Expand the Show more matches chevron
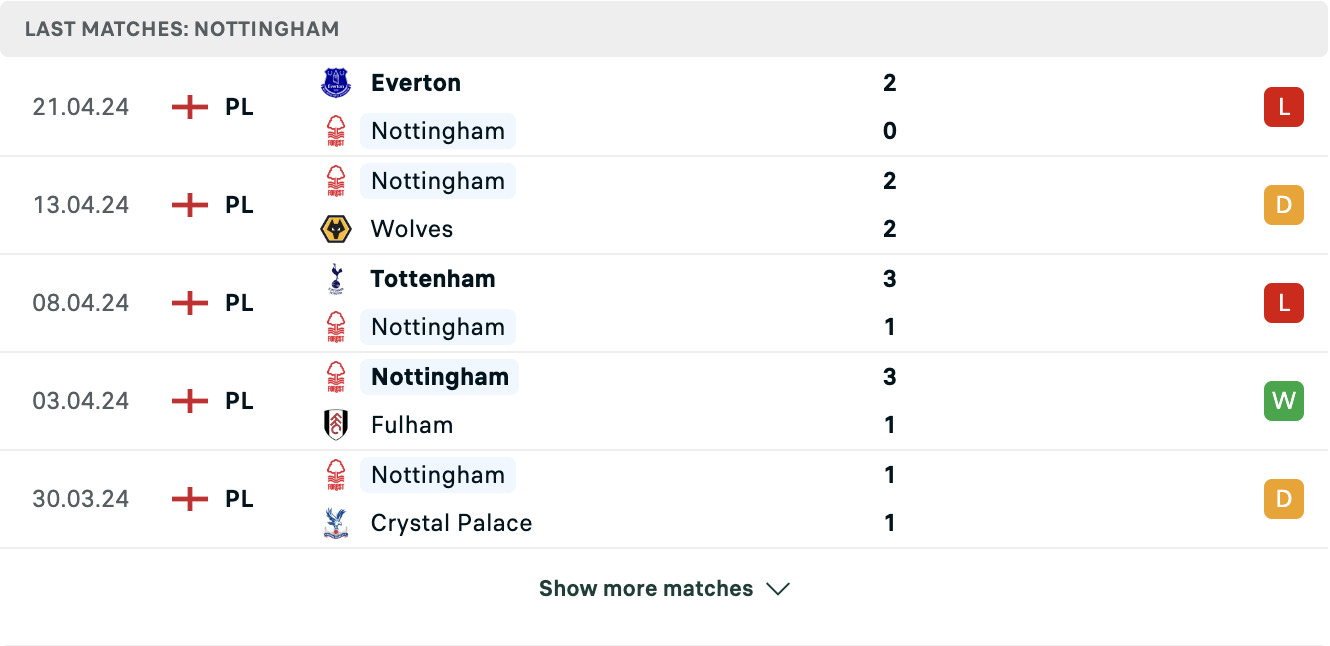Screen dimensions: 1330x646 778,589
